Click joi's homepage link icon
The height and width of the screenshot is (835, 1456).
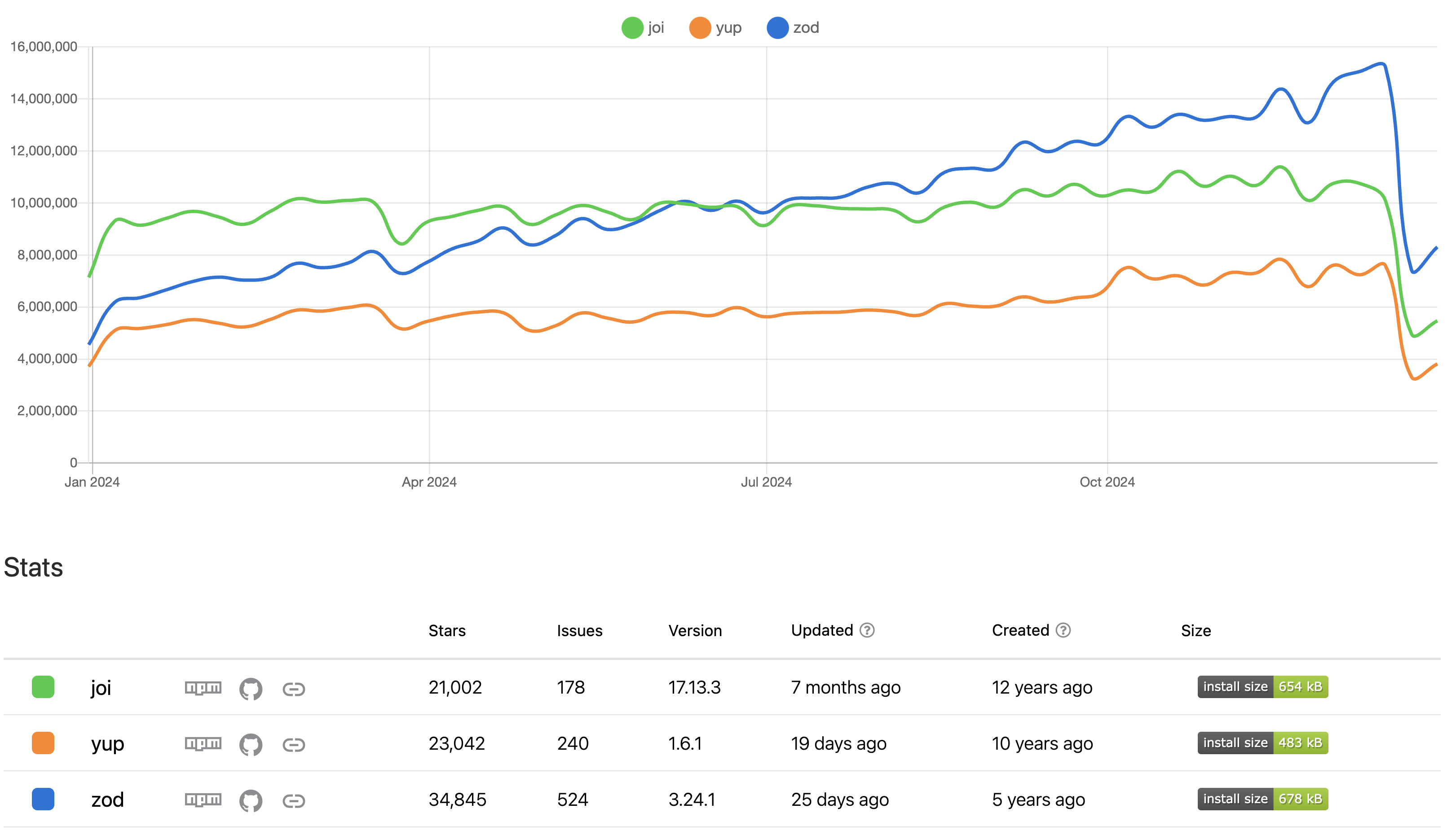(293, 689)
